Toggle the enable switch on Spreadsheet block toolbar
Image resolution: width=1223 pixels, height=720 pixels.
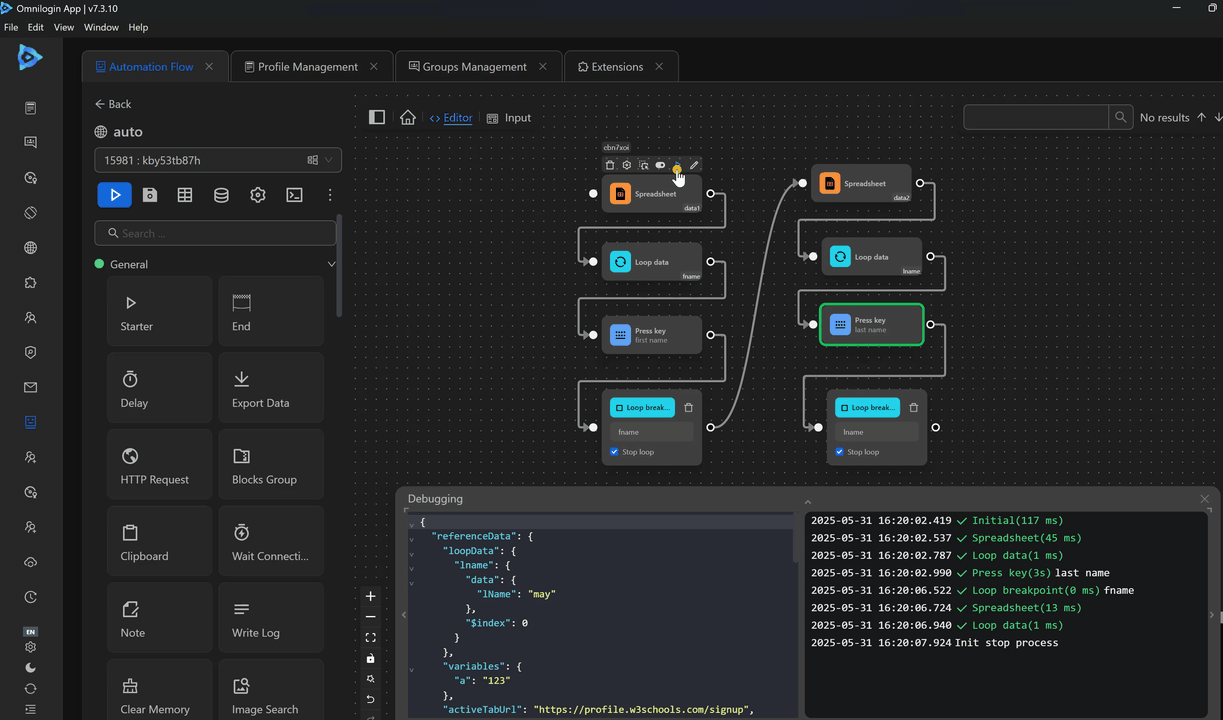coord(660,165)
